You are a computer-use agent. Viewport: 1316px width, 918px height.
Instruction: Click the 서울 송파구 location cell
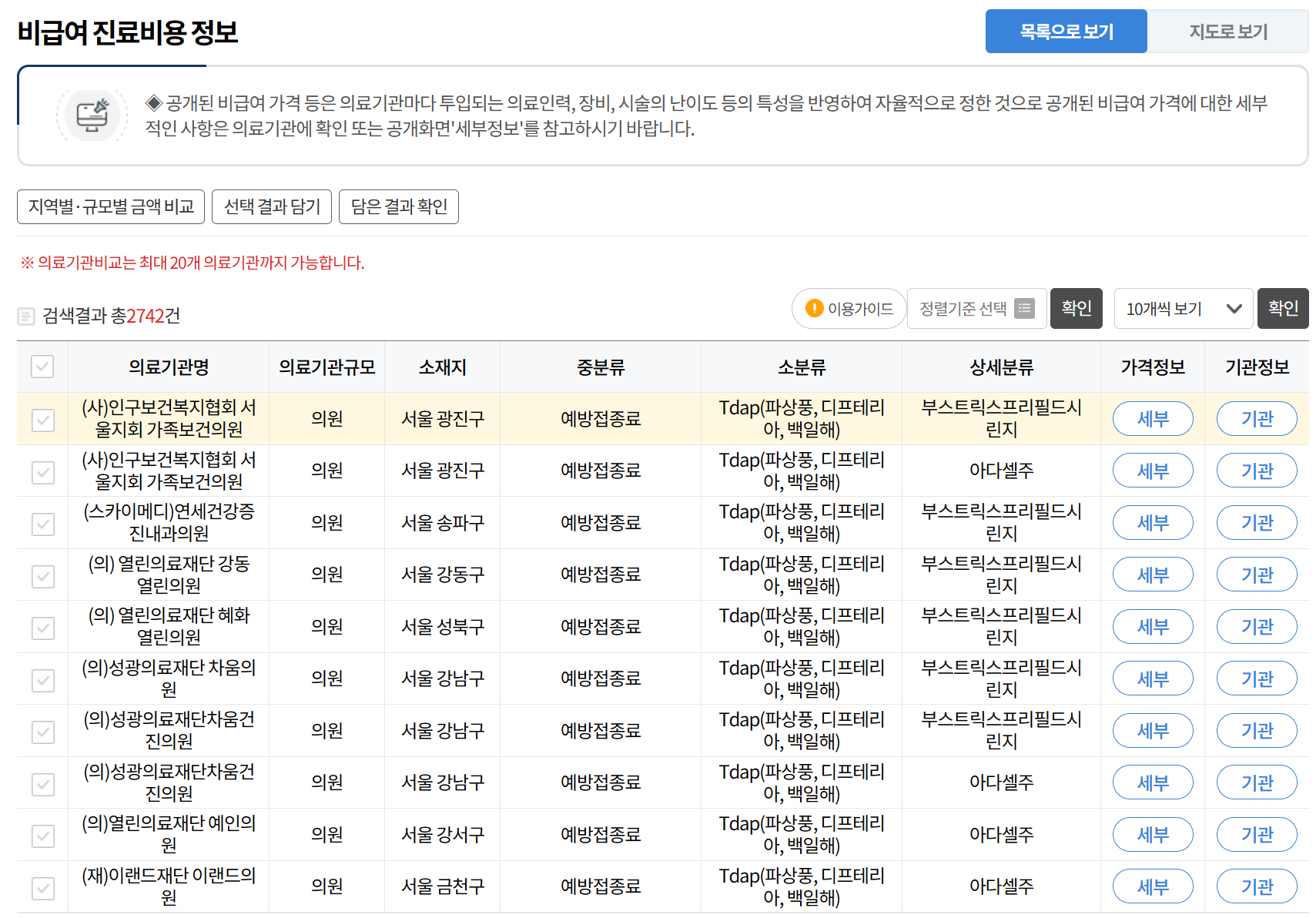pos(443,523)
